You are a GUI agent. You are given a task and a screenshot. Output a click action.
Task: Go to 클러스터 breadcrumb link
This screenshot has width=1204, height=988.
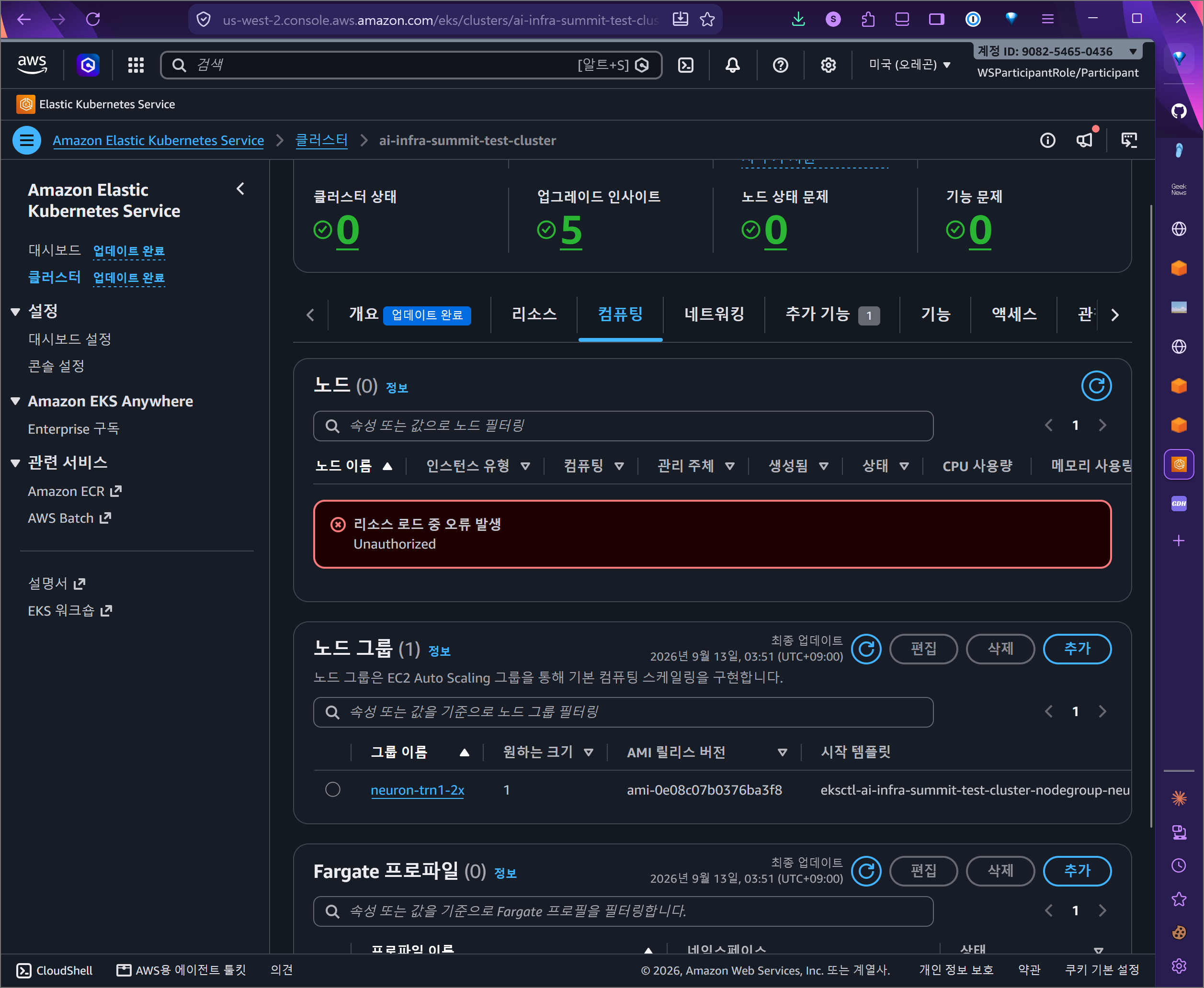(321, 140)
